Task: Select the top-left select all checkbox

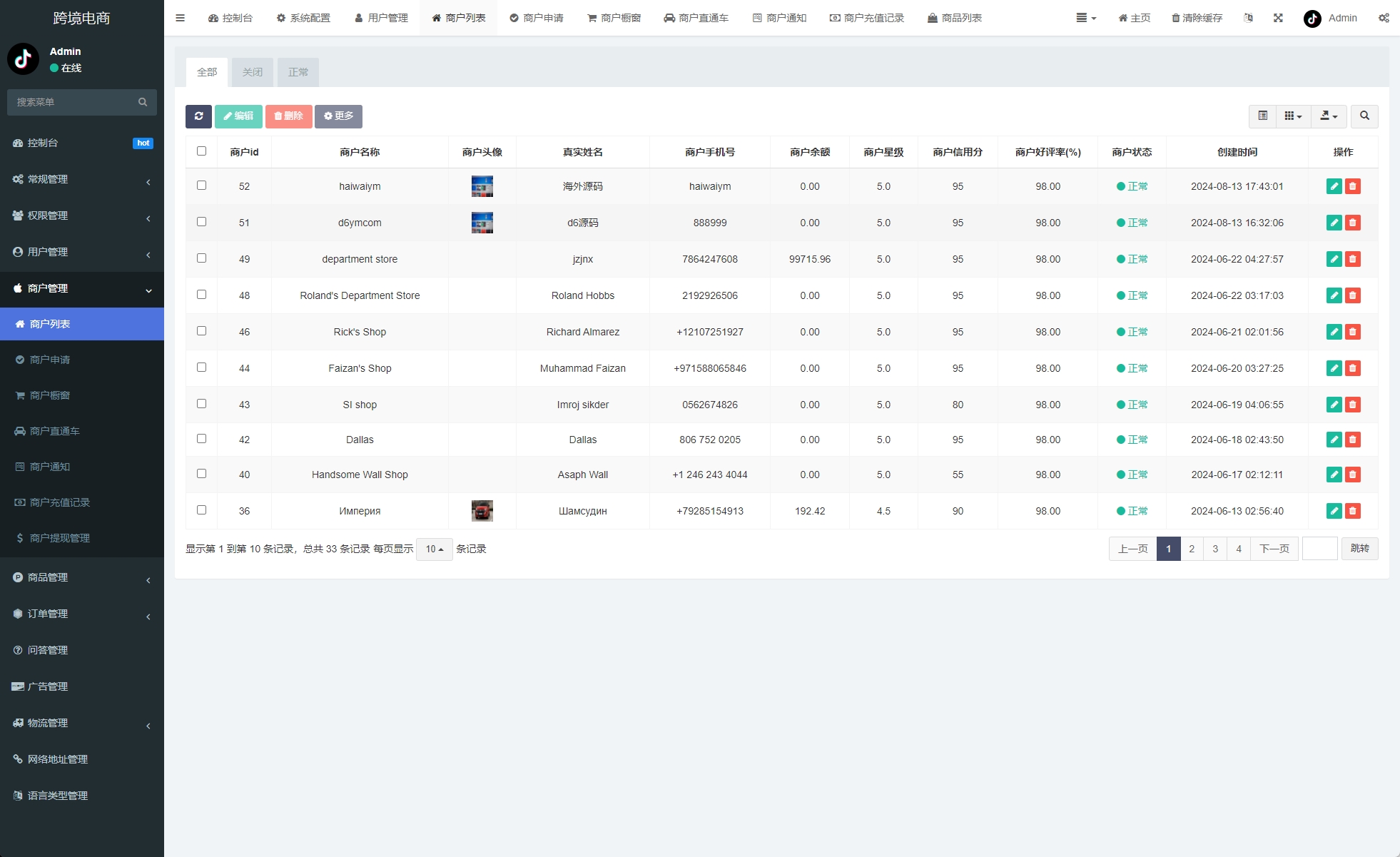Action: pyautogui.click(x=202, y=151)
